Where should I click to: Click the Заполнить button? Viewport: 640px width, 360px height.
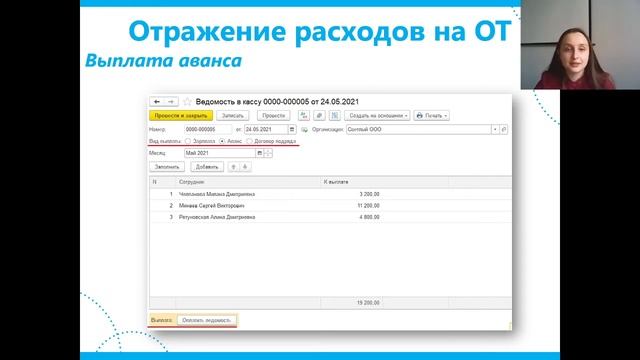[x=167, y=167]
